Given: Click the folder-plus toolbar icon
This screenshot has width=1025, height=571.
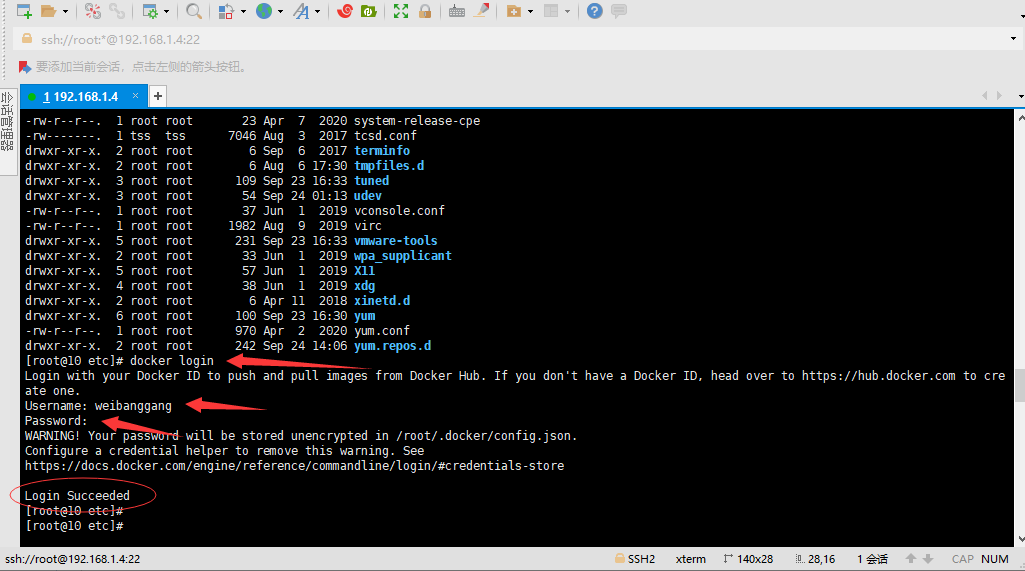Looking at the screenshot, I should pyautogui.click(x=514, y=11).
